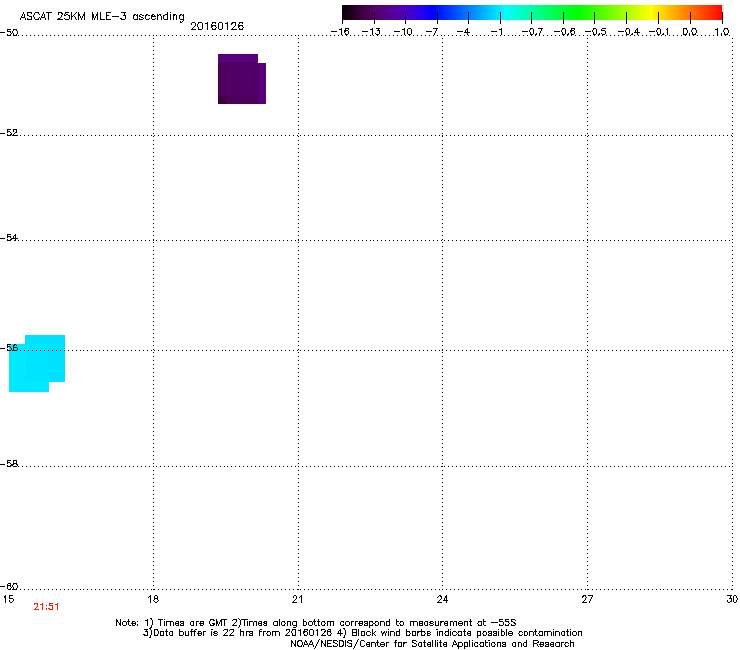This screenshot has height=650, width=740.
Task: Click the 'NOAA/NESDIS/Center for Satellite Applications and Research' credit
Action: [432, 644]
